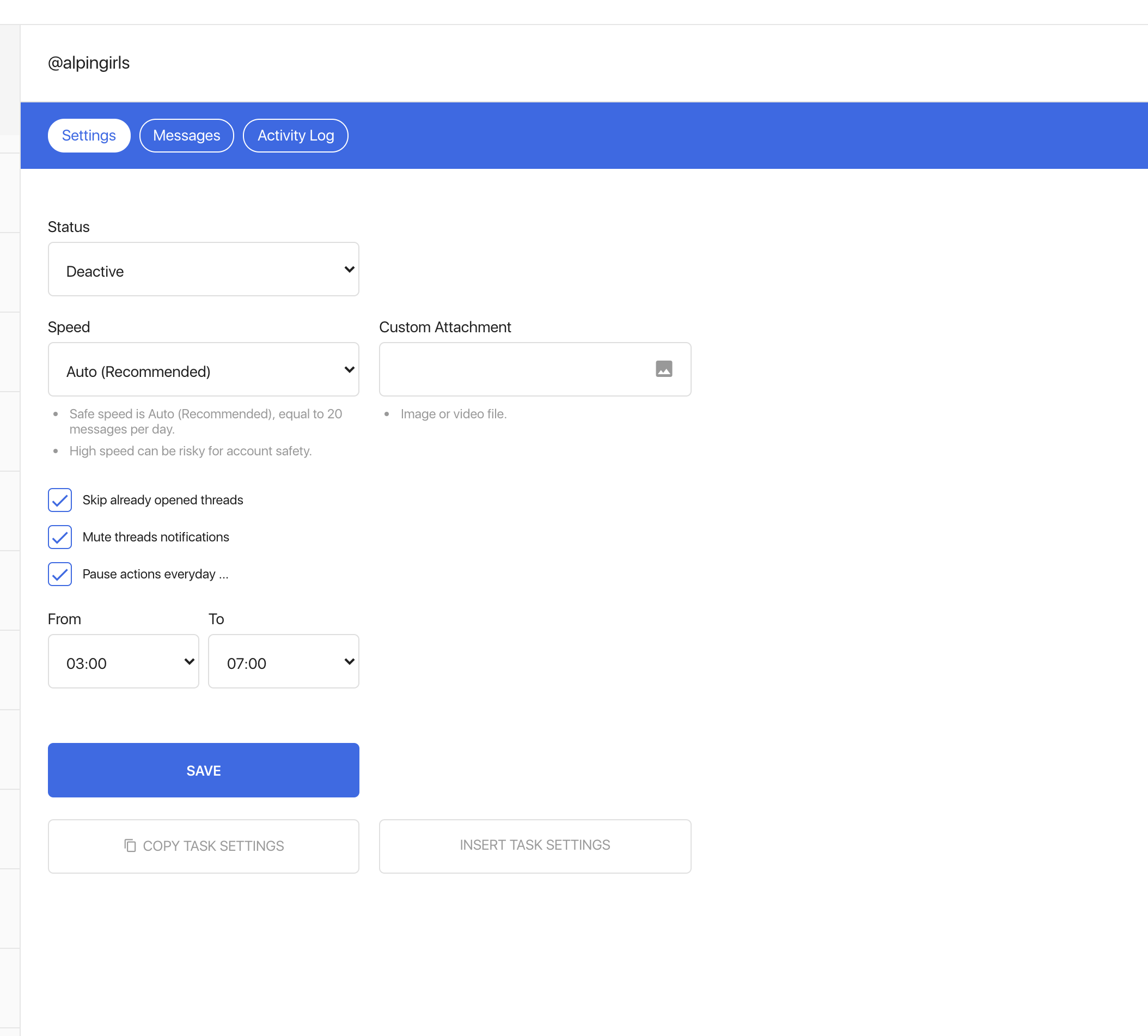Select the Settings tab

click(x=89, y=136)
